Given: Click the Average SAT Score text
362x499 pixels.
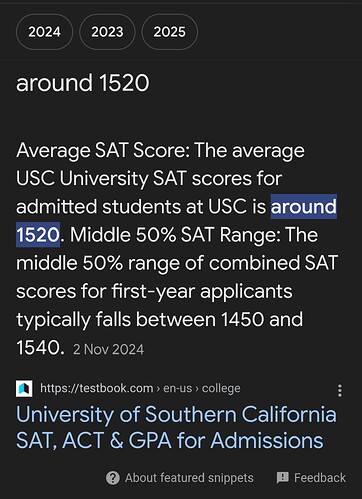Looking at the screenshot, I should (x=103, y=150).
